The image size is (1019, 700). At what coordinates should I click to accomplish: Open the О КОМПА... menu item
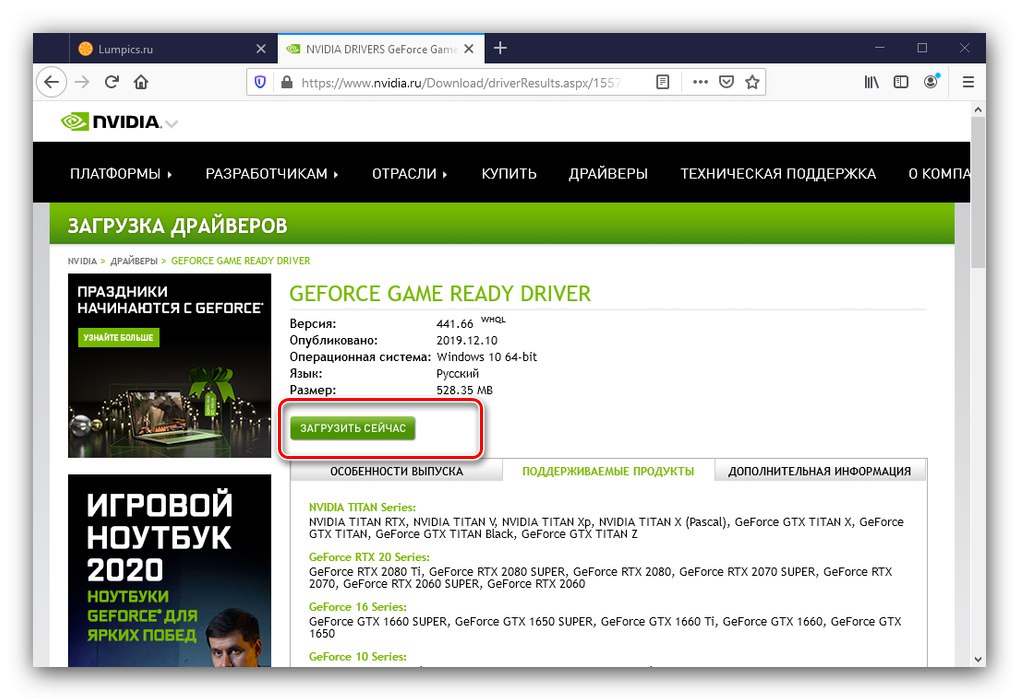(939, 174)
